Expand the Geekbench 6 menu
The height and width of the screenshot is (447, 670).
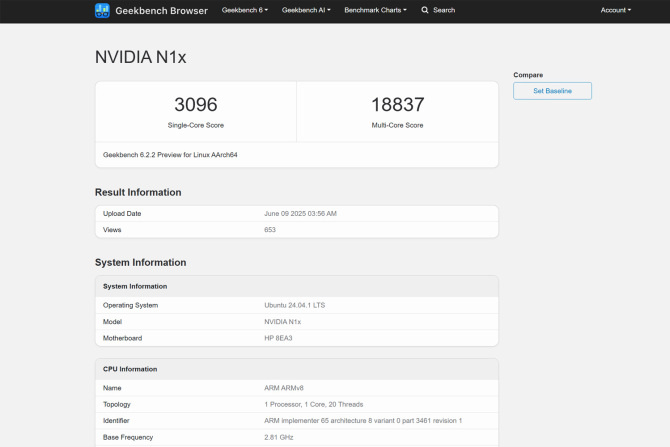coord(245,10)
